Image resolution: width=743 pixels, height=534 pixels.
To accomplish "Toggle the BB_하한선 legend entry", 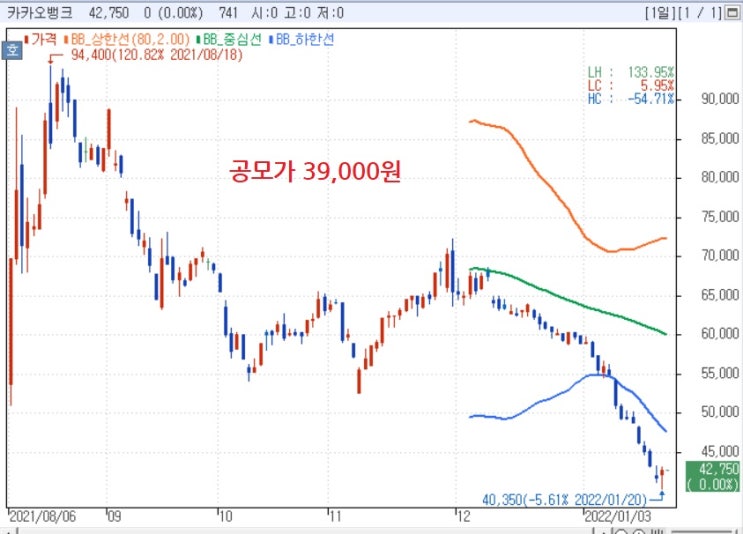I will pyautogui.click(x=301, y=39).
